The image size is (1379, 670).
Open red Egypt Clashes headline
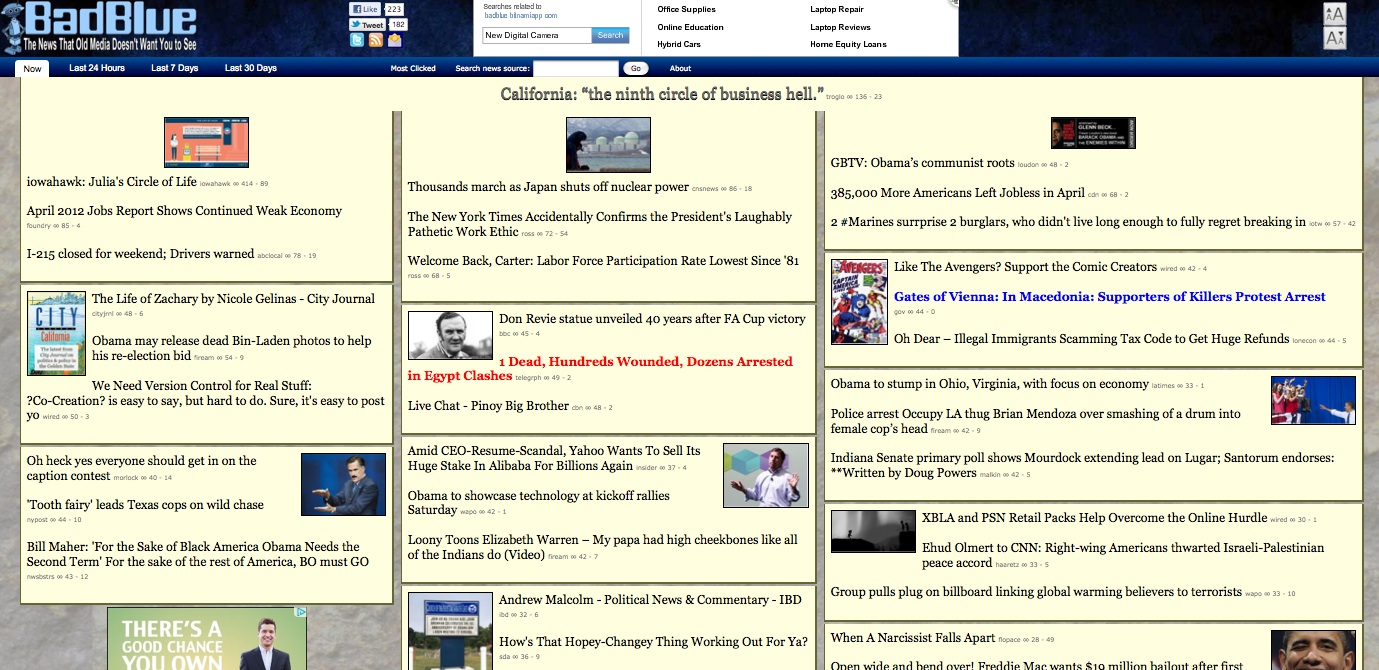600,369
